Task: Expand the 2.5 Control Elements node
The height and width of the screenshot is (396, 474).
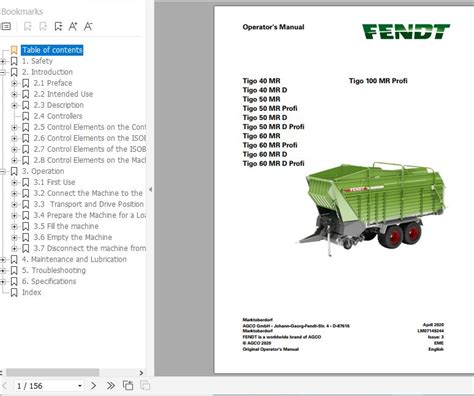Action: click(x=14, y=127)
